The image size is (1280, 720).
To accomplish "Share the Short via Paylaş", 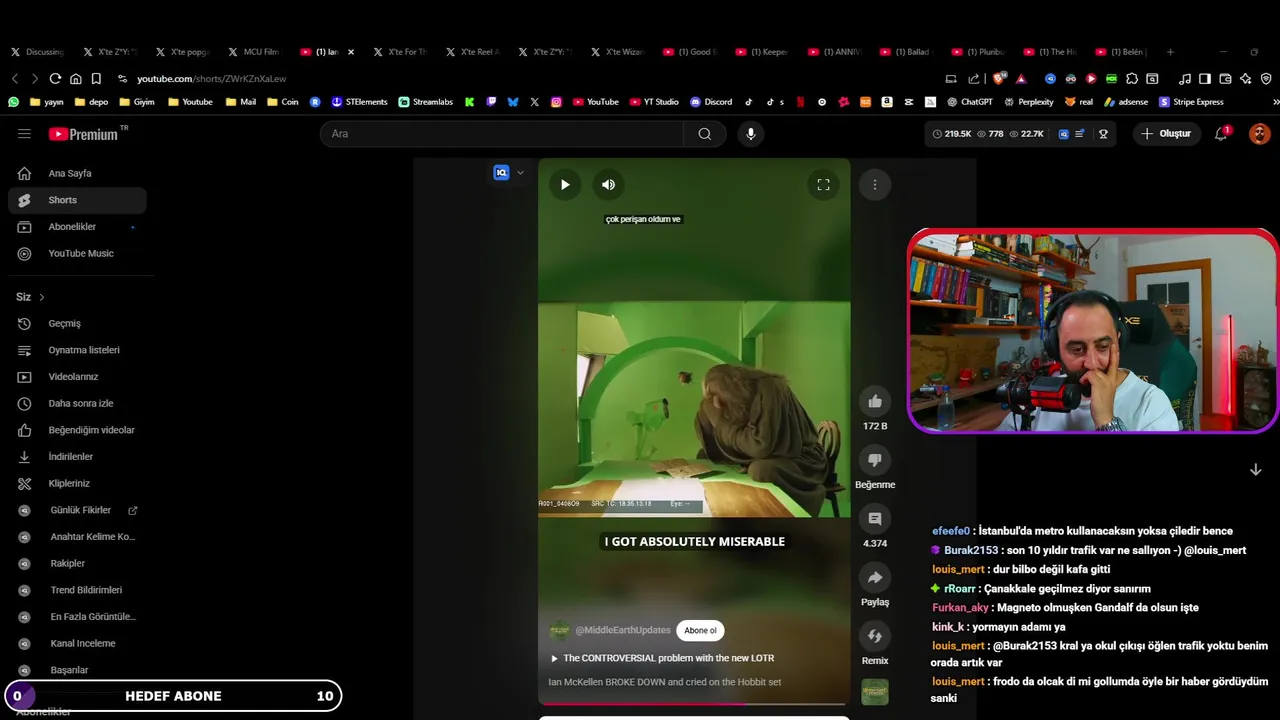I will click(x=875, y=577).
